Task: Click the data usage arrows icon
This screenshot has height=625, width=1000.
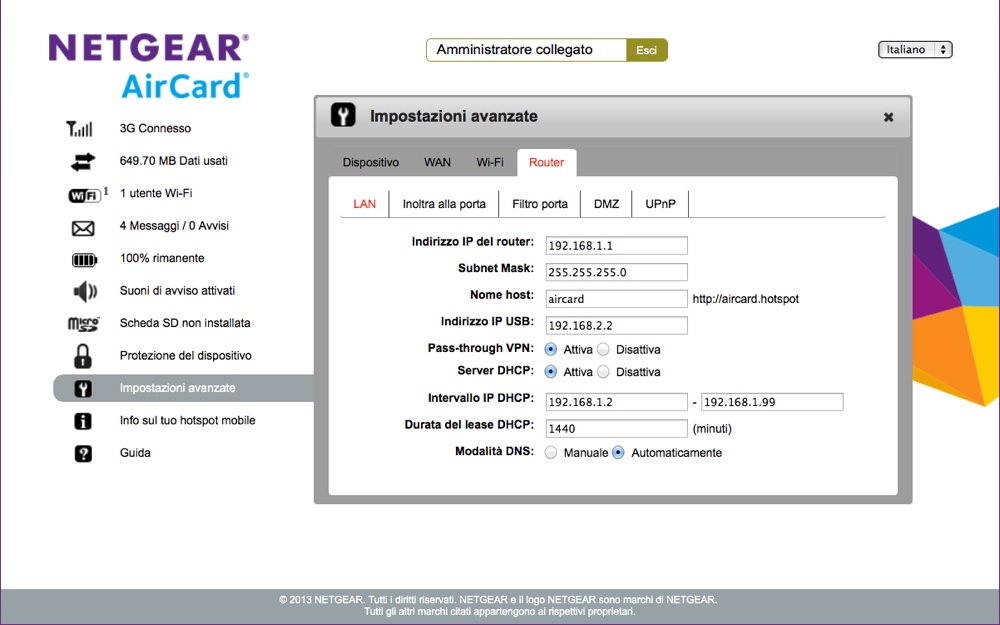Action: pos(82,162)
